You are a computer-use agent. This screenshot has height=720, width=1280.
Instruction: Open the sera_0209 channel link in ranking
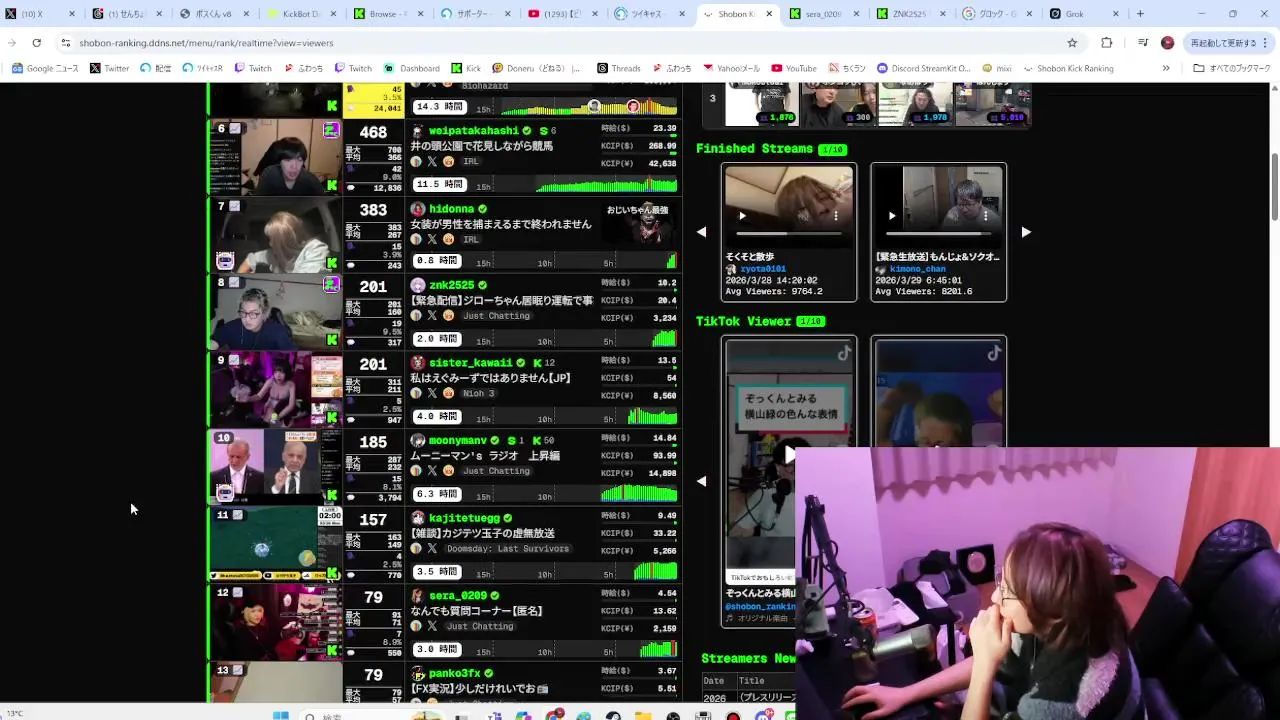point(458,596)
